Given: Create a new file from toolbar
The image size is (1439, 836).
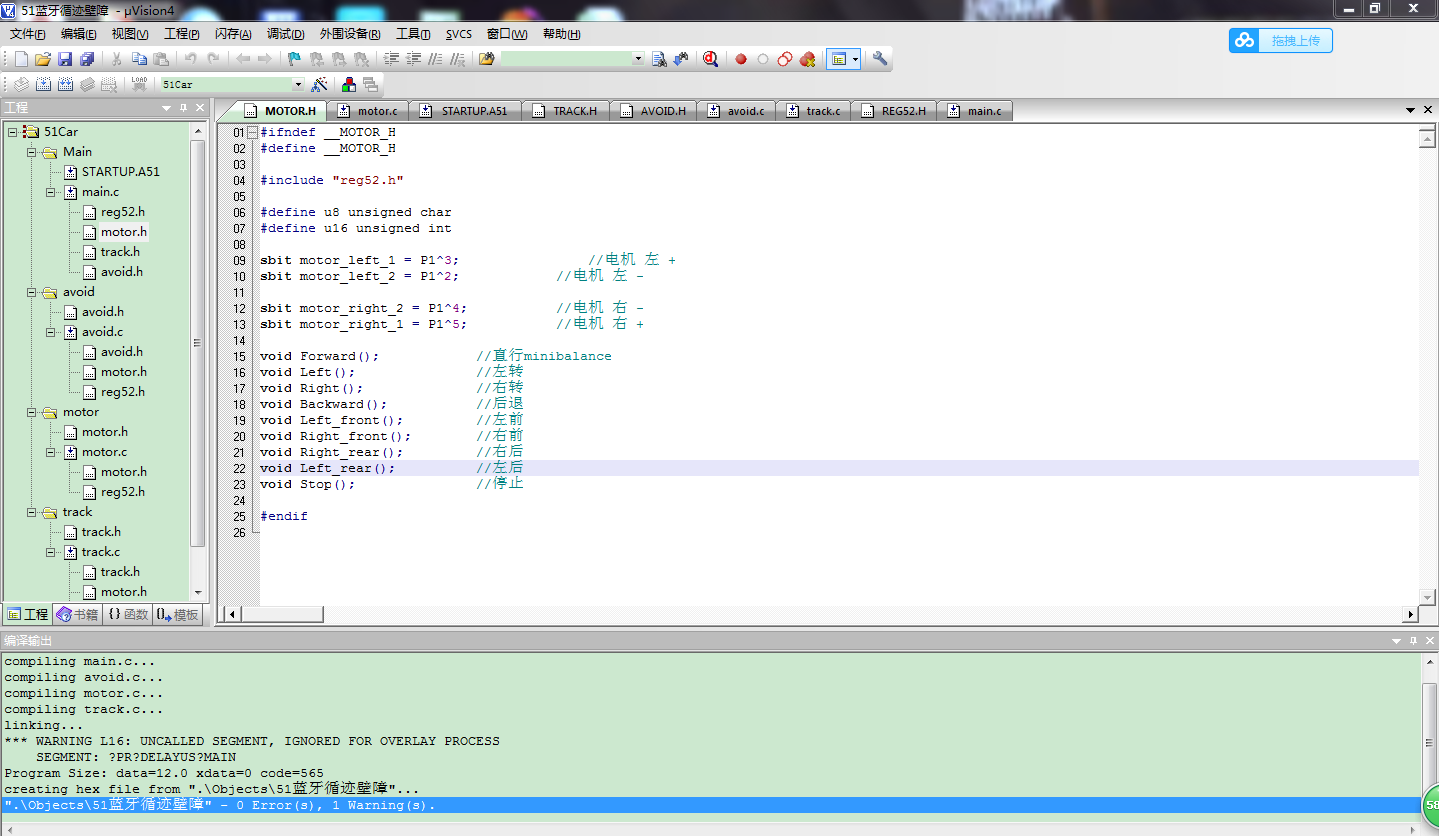Looking at the screenshot, I should tap(21, 59).
